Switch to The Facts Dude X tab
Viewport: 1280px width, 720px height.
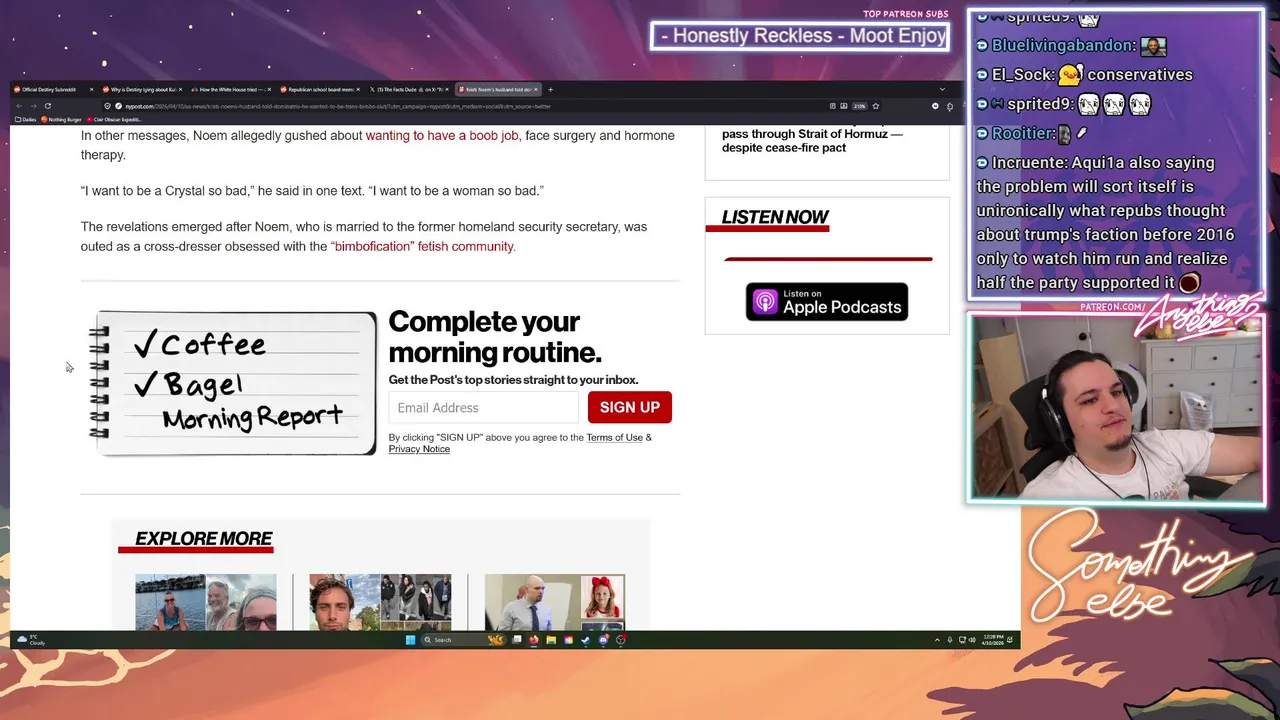click(408, 89)
